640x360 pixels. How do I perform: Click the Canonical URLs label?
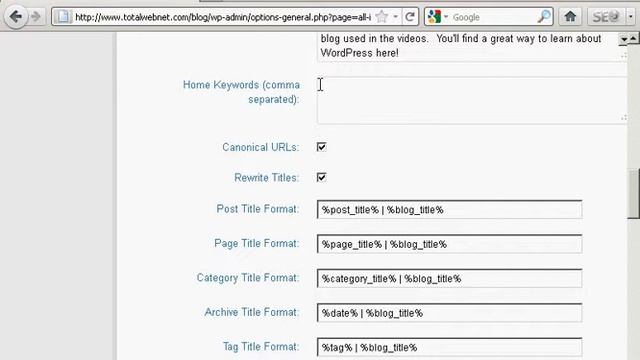click(260, 147)
